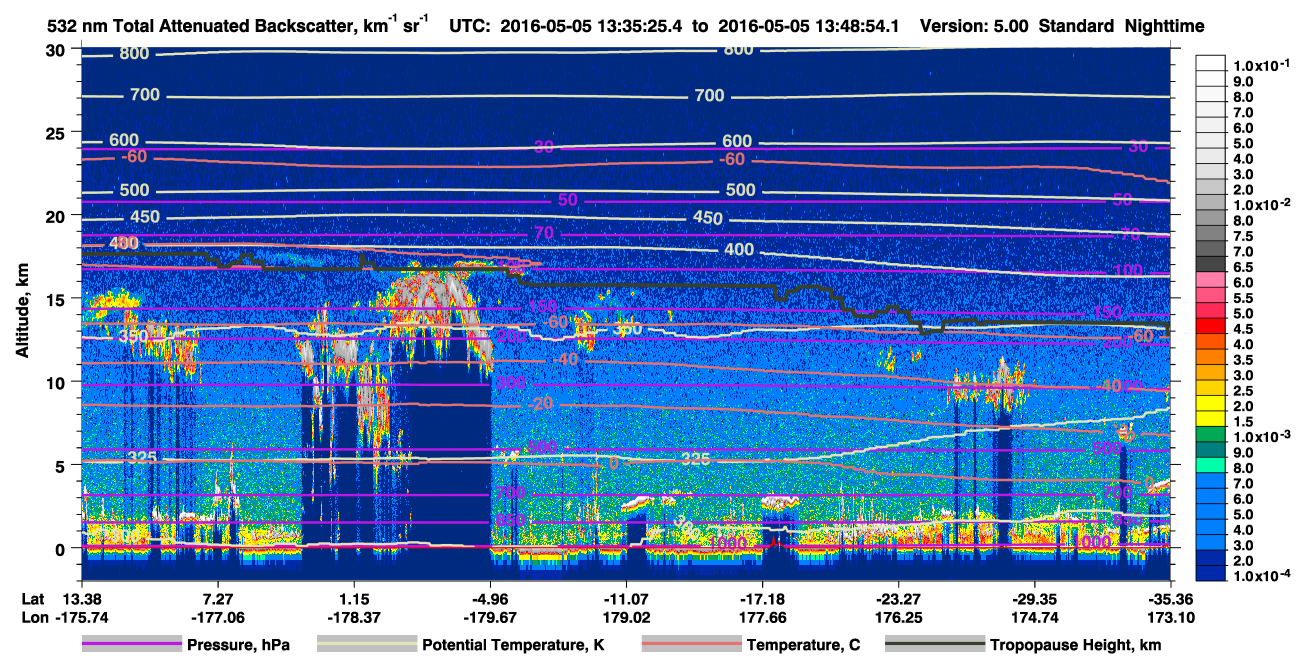Click the 6.5 colorbar label
Viewport: 1300px width, 667px height.
pos(1244,267)
